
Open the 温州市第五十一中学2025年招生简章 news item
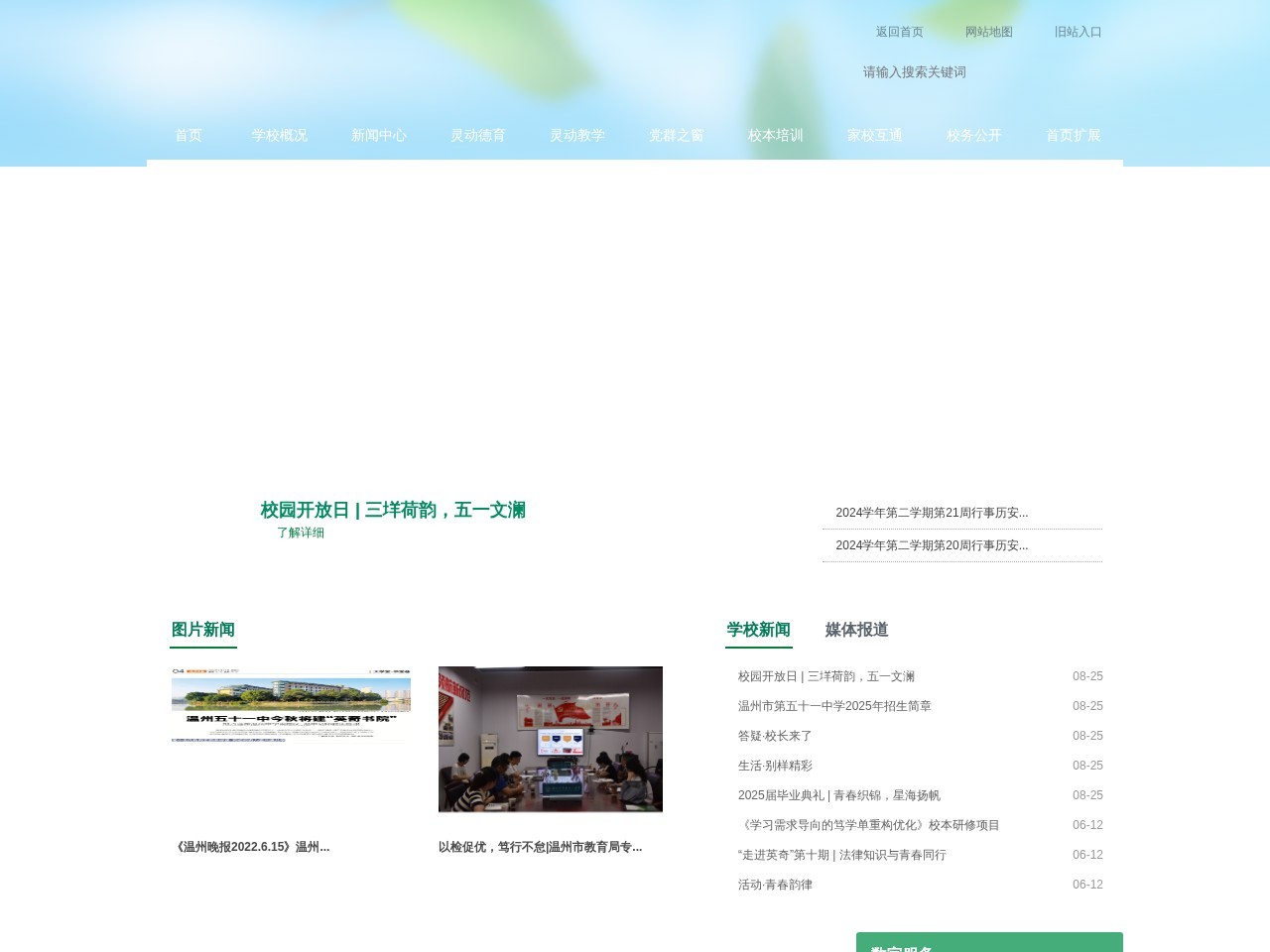[834, 706]
